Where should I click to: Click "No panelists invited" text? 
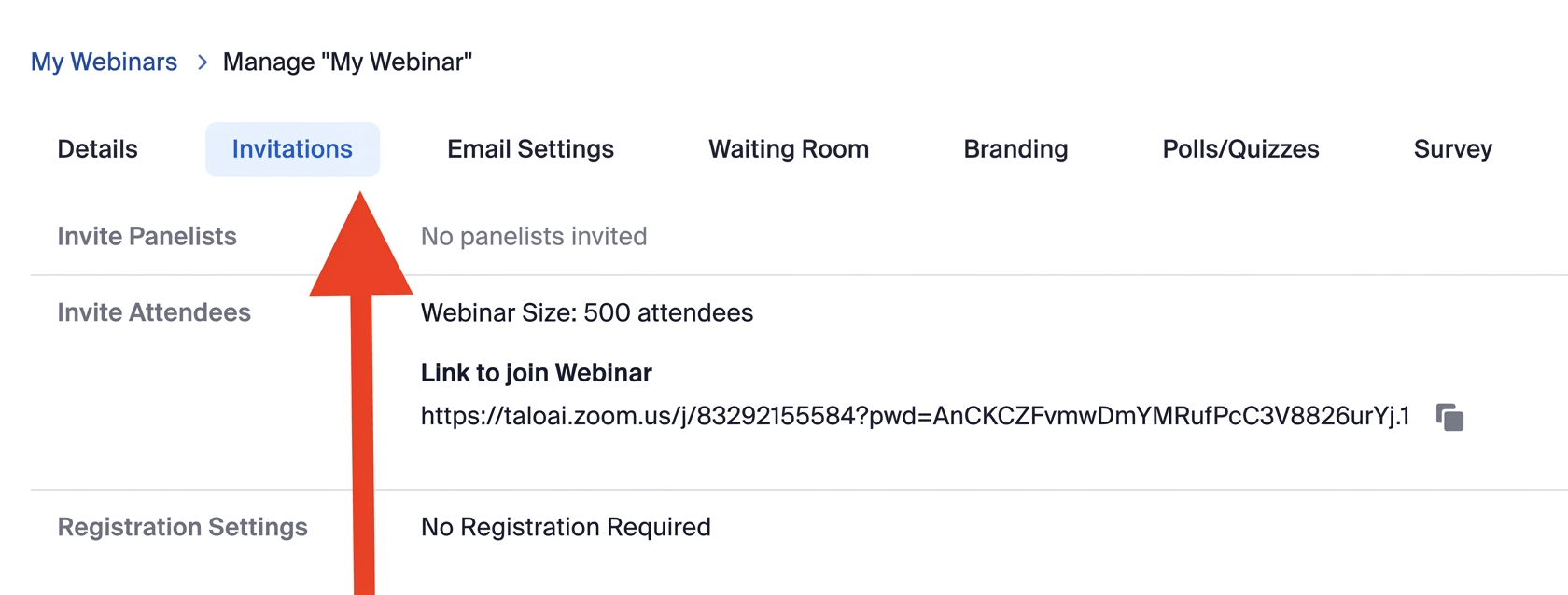tap(533, 237)
